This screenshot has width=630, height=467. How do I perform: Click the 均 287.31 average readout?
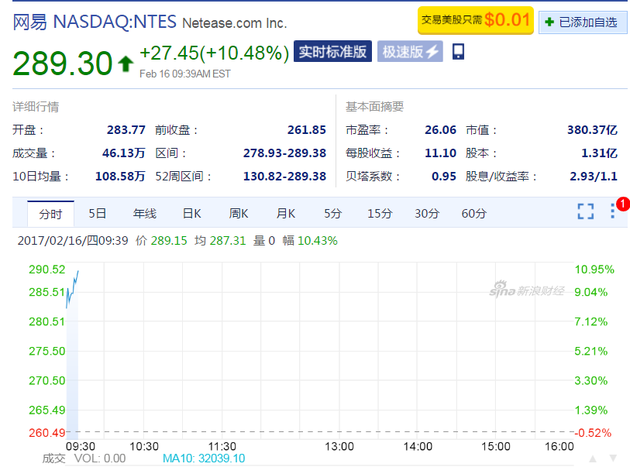click(220, 241)
